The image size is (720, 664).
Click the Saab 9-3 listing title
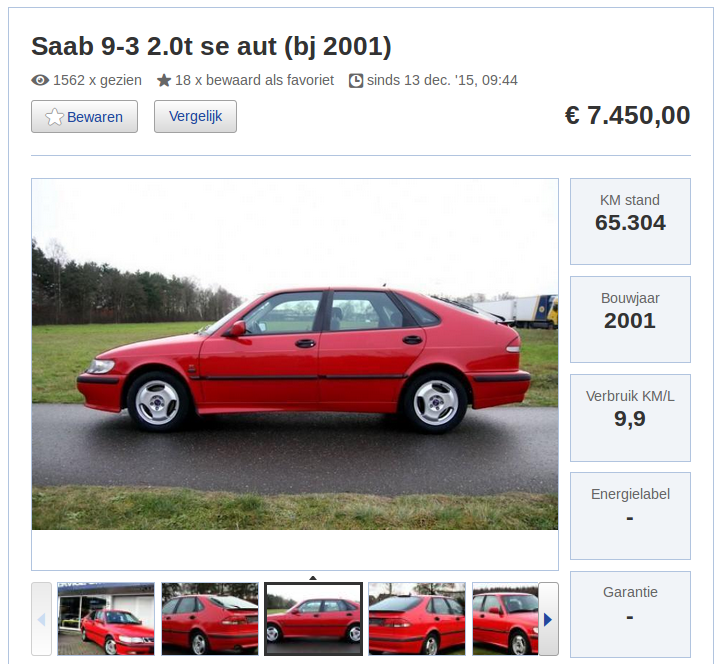(x=211, y=46)
